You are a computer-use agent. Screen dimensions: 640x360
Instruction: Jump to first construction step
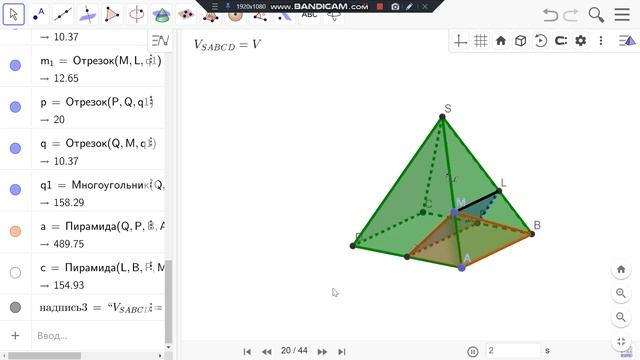[x=247, y=351]
